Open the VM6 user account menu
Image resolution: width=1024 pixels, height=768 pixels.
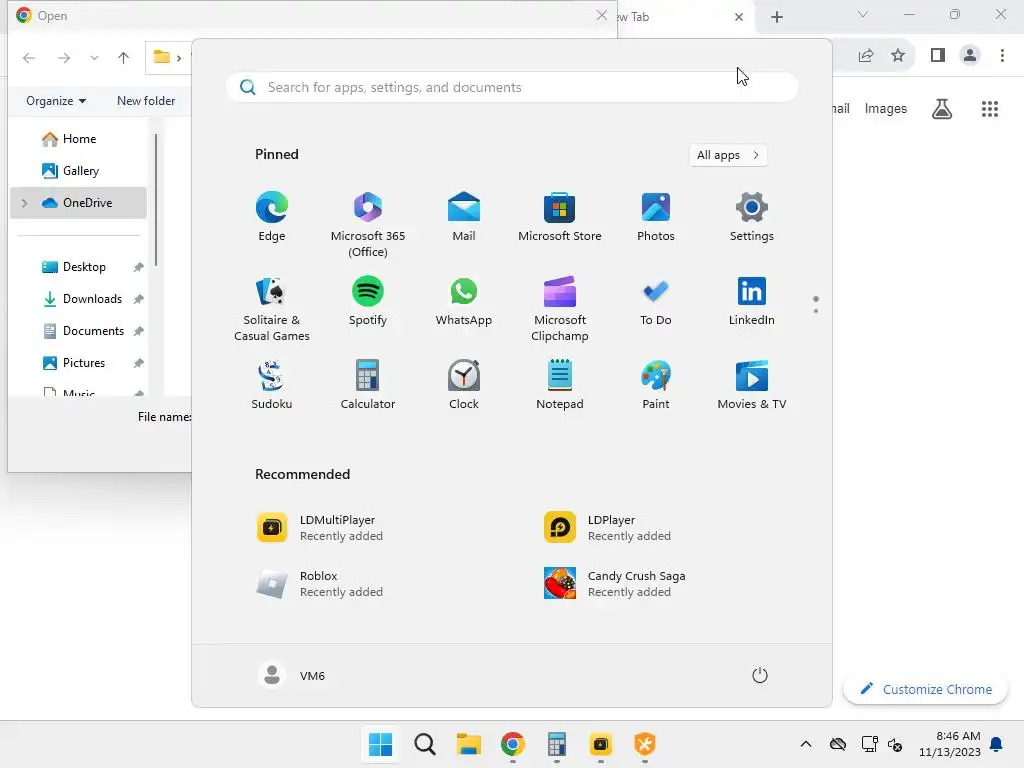[x=291, y=675]
